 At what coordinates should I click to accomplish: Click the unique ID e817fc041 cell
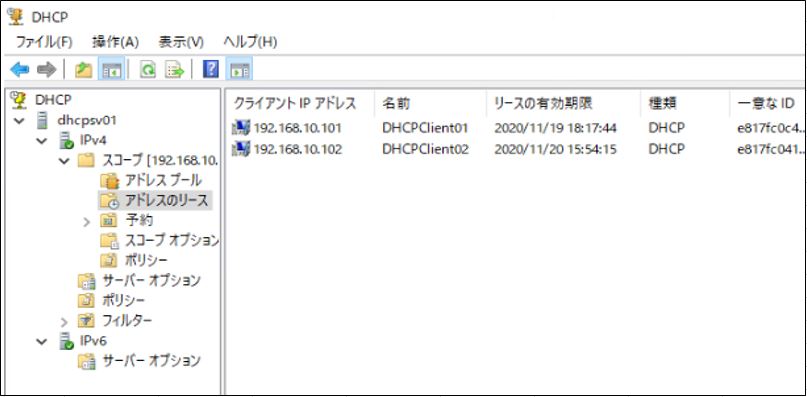pyautogui.click(x=770, y=149)
